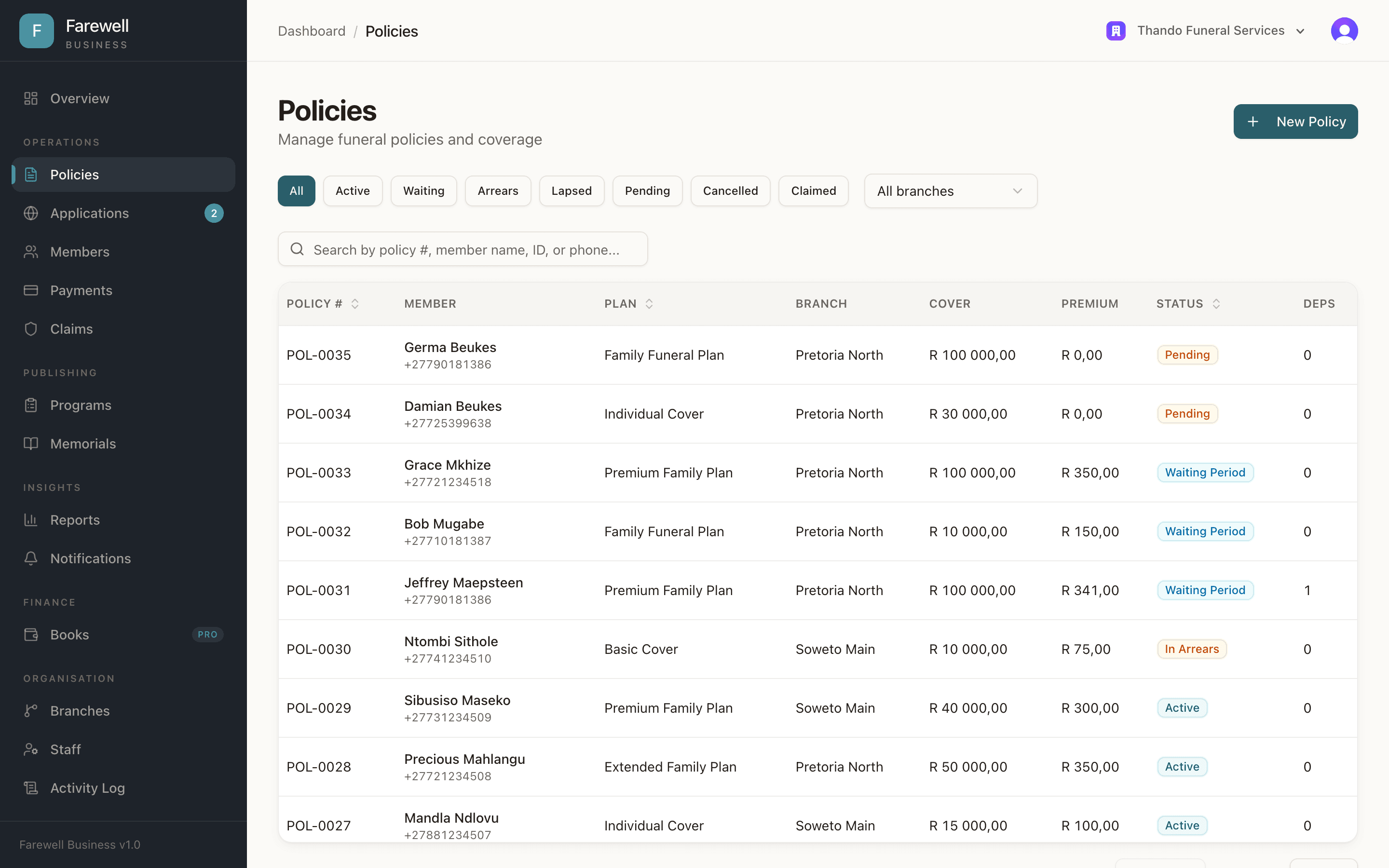Image resolution: width=1389 pixels, height=868 pixels.
Task: Click the Applications globe icon
Action: coord(31,213)
